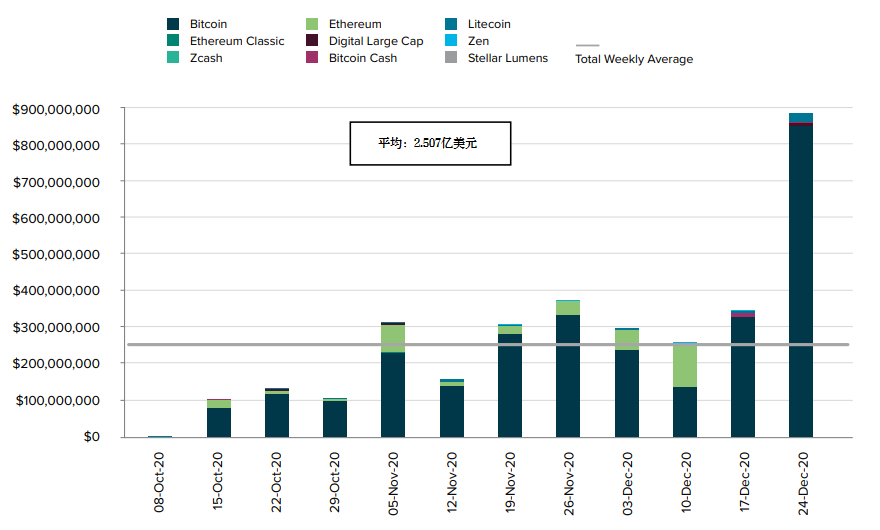Image resolution: width=880 pixels, height=530 pixels.
Task: Click the Bitcoin segment of the 12-Nov-20 bar
Action: pos(452,412)
